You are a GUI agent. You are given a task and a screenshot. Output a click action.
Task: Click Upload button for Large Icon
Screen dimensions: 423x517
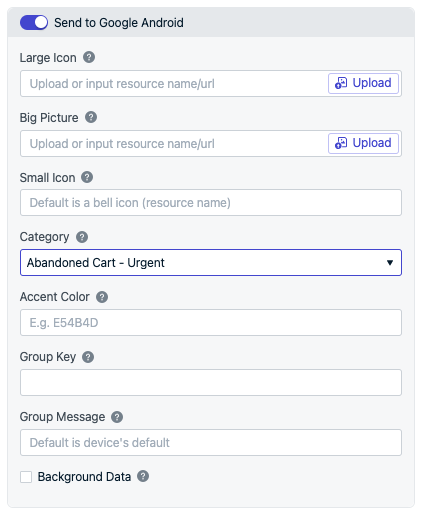(363, 83)
